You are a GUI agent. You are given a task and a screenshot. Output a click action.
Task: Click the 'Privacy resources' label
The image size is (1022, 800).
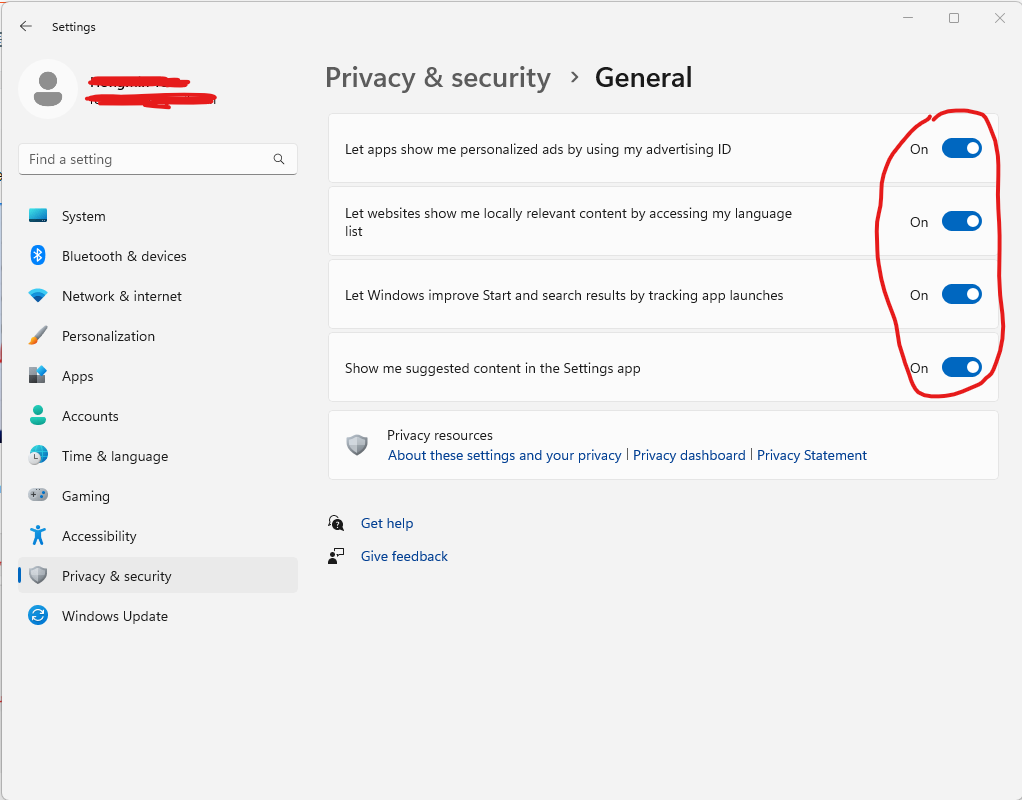point(439,435)
